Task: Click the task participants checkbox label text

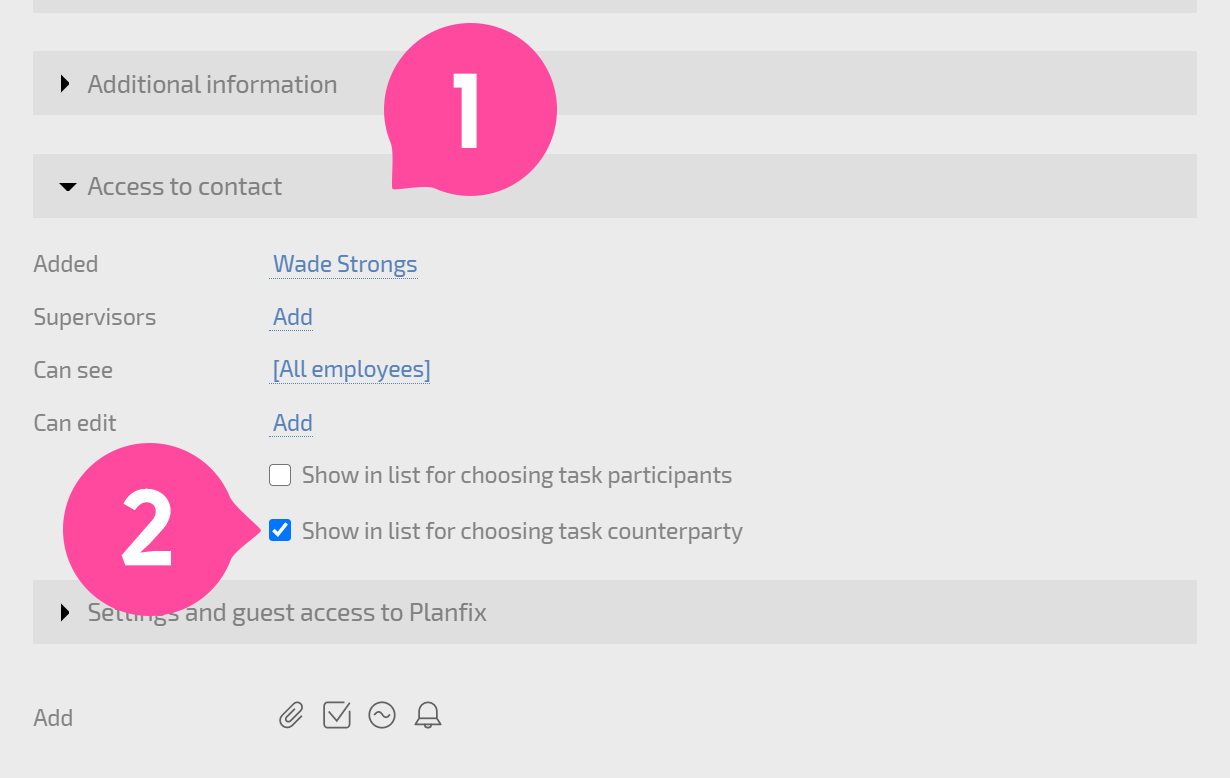Action: pos(517,475)
